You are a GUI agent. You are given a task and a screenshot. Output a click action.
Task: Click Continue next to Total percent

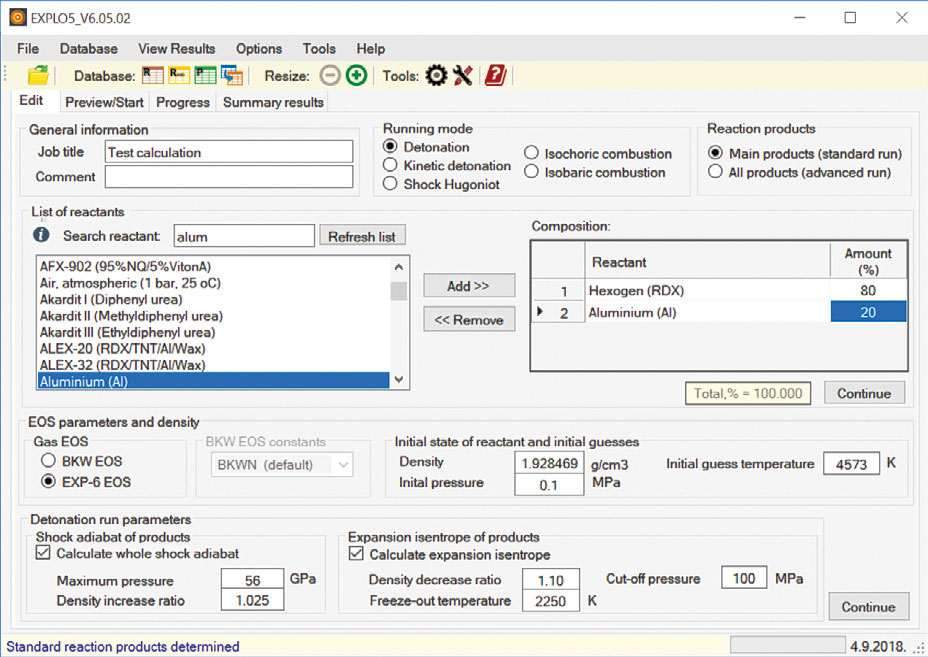[x=864, y=393]
